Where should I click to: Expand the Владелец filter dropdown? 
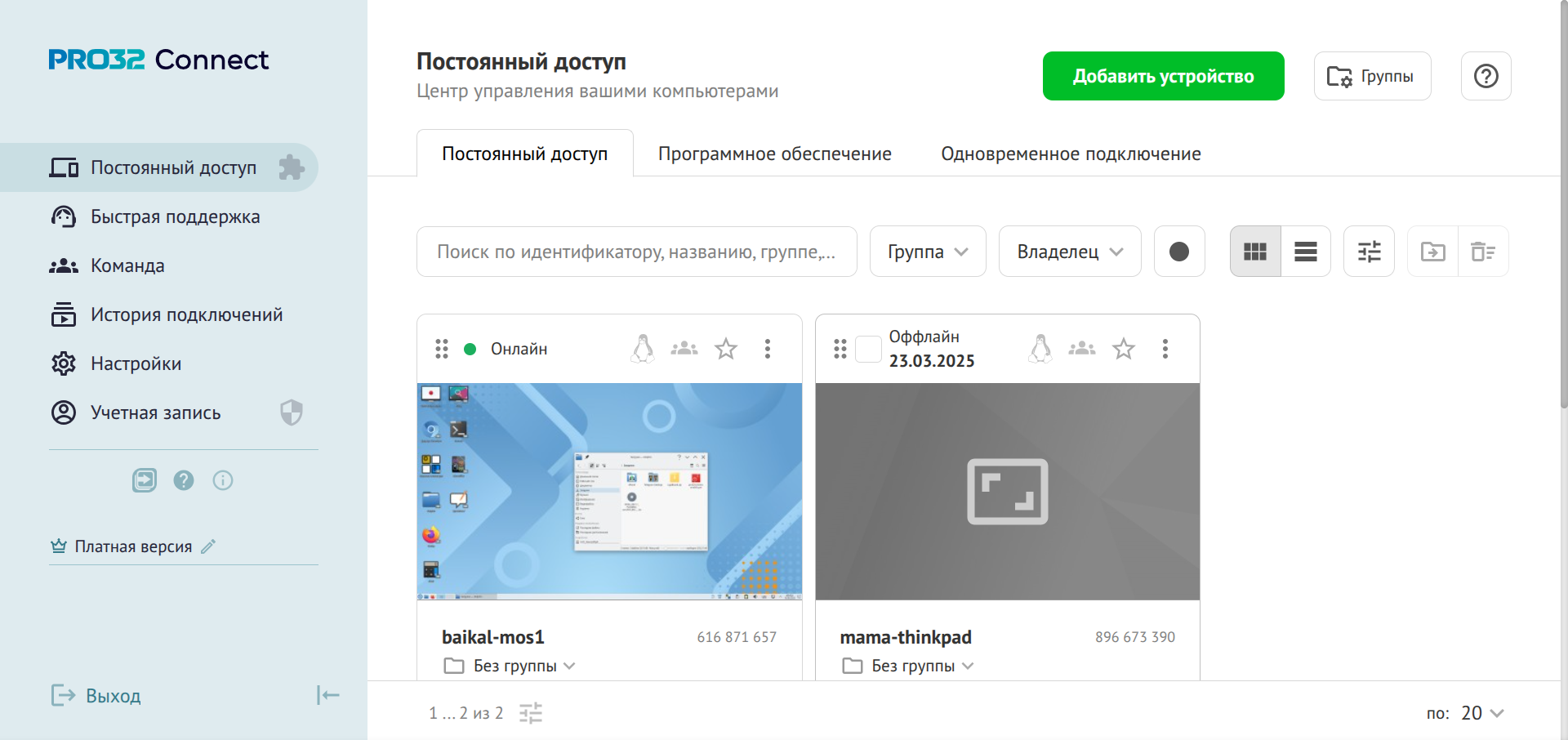coord(1069,252)
